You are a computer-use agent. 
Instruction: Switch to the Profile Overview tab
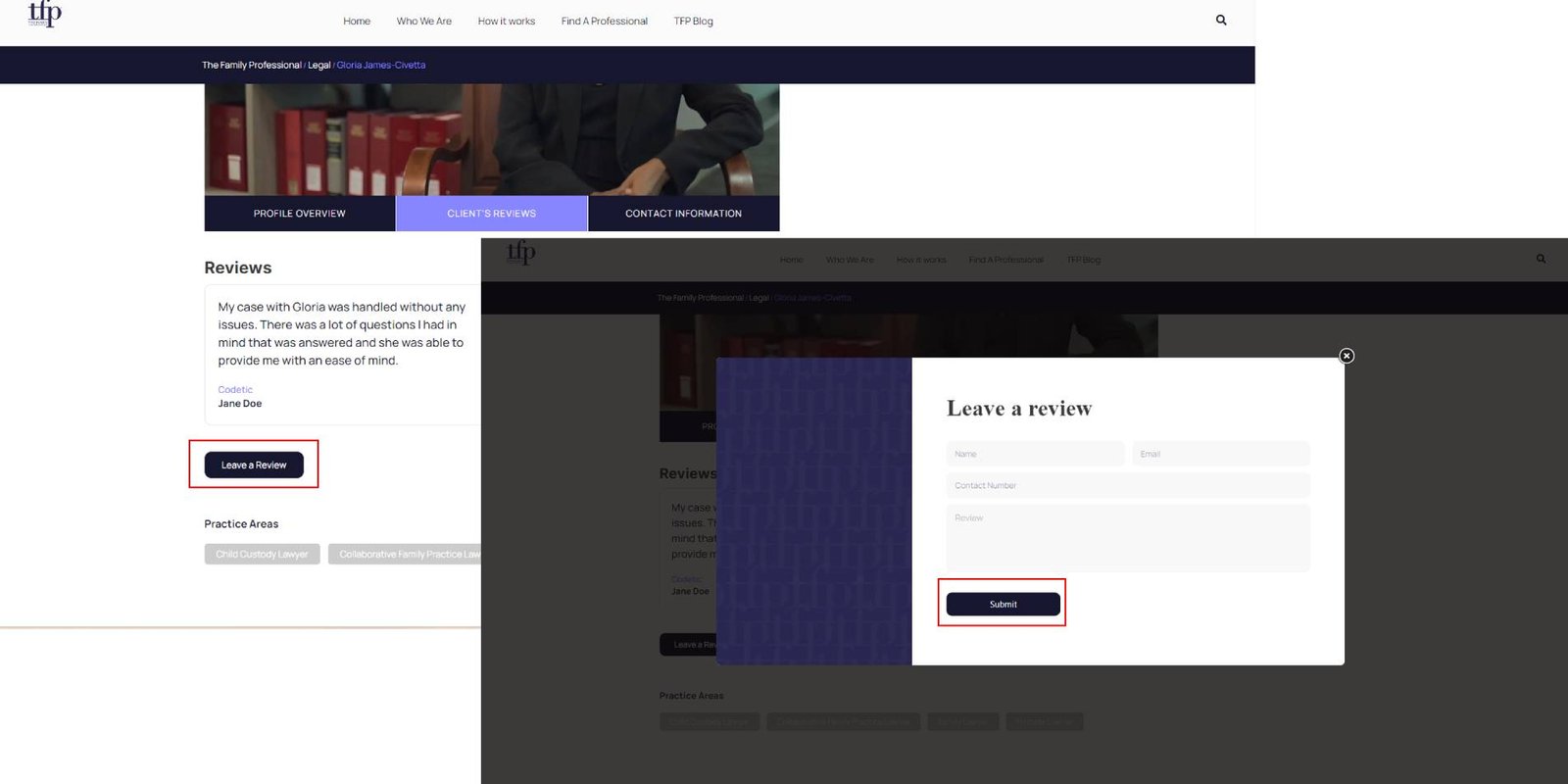[x=299, y=214]
